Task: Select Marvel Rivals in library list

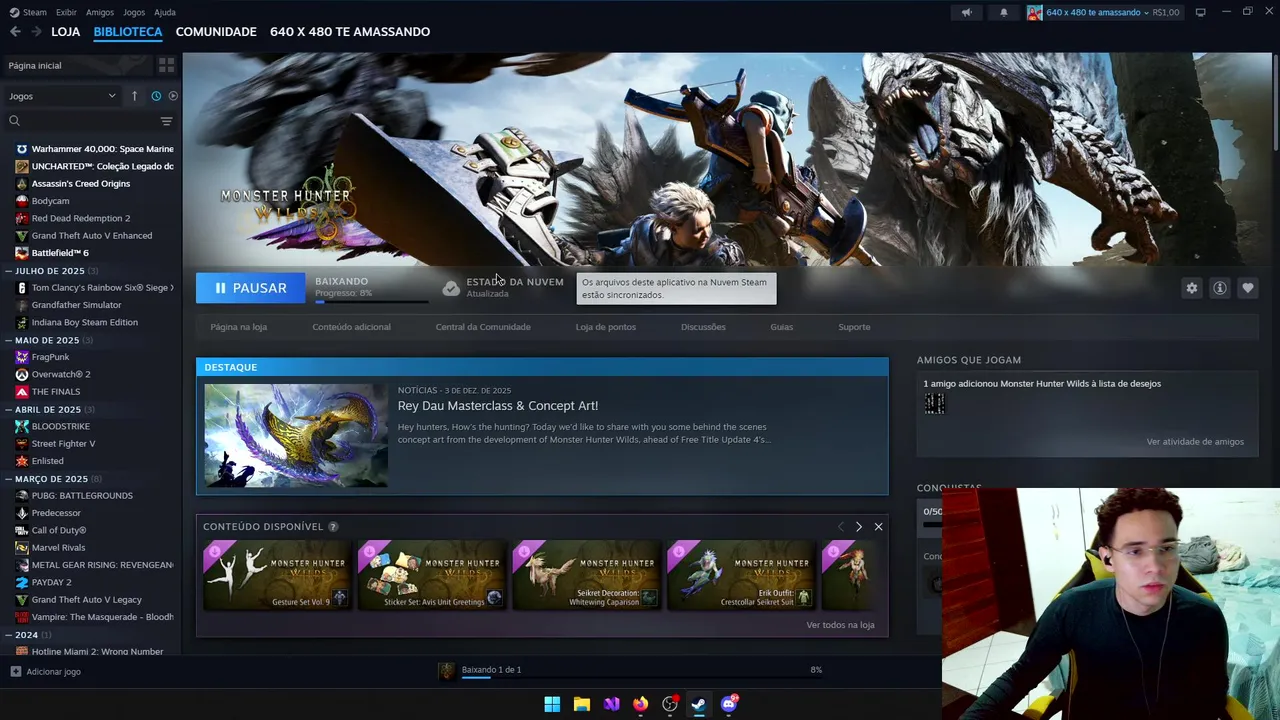Action: pyautogui.click(x=58, y=548)
